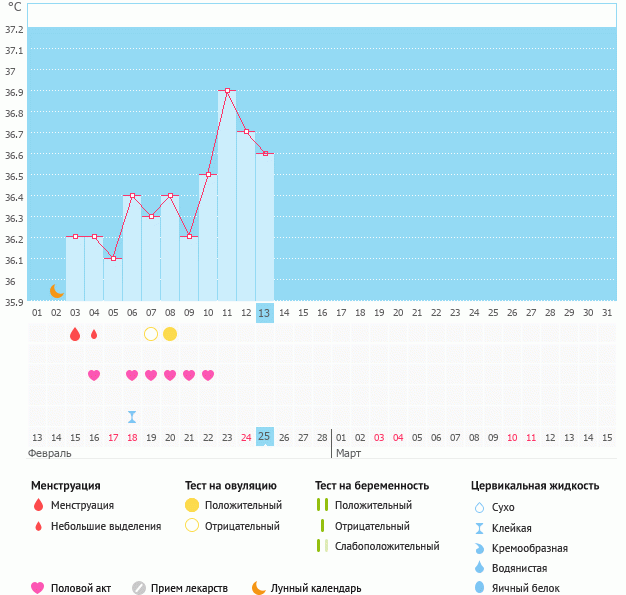
Task: Select the temperature point on day 13
Action: point(265,153)
